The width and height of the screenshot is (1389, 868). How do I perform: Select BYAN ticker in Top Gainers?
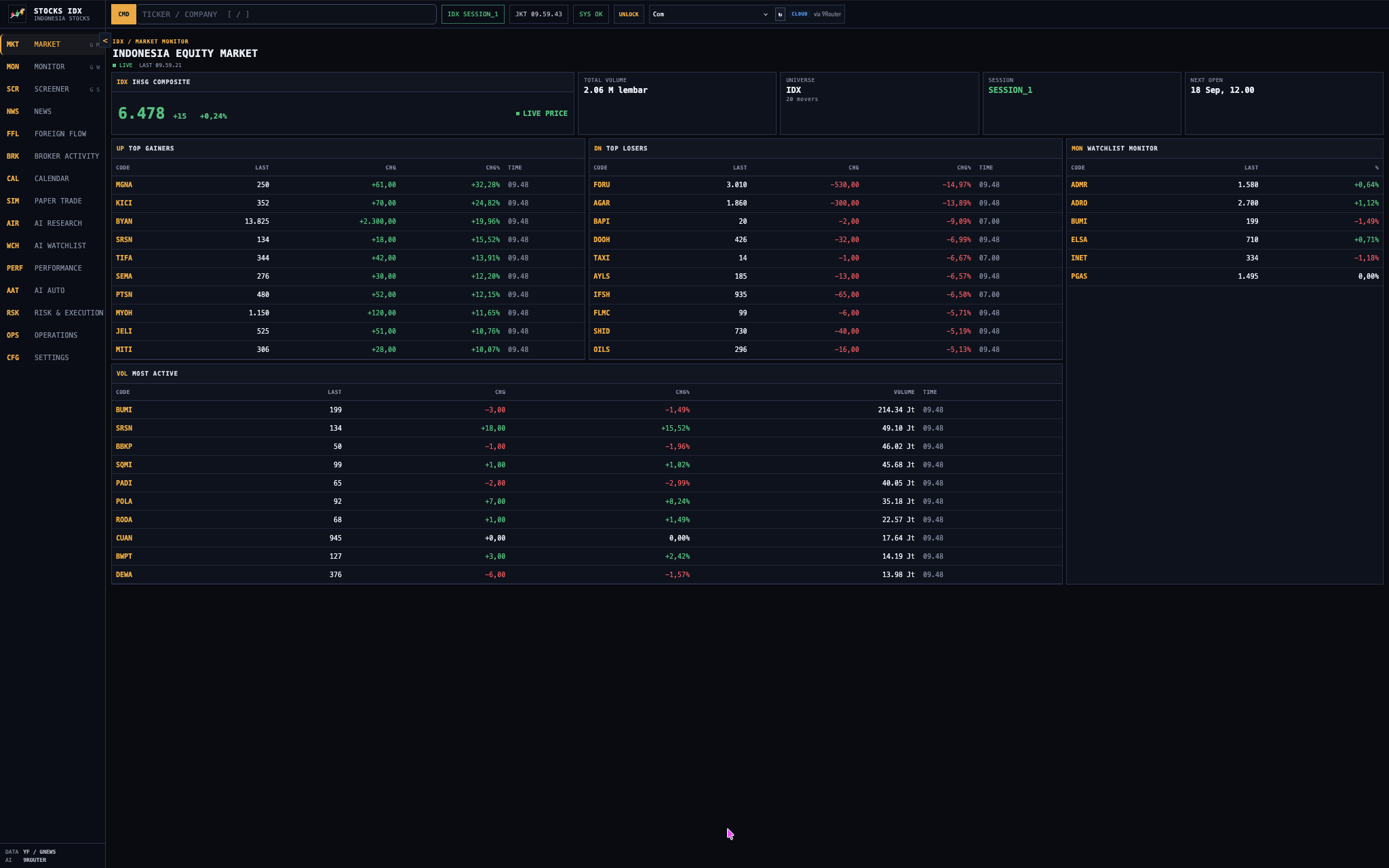124,221
